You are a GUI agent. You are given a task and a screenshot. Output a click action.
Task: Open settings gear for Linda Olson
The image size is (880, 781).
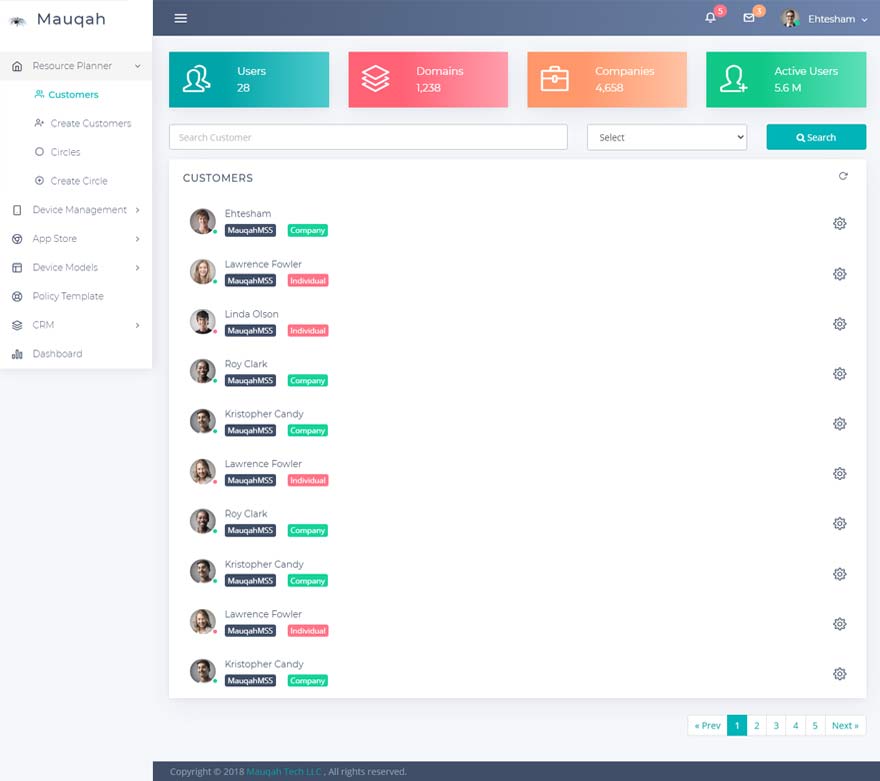coord(840,323)
